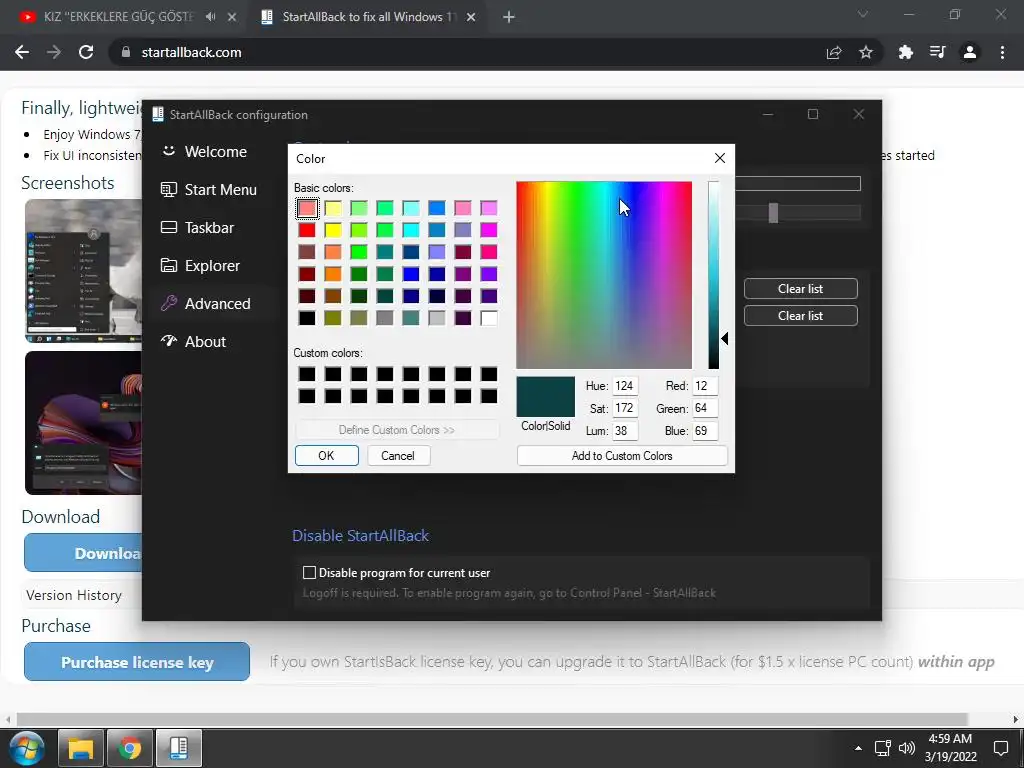Share this page icon in address bar

[x=834, y=52]
